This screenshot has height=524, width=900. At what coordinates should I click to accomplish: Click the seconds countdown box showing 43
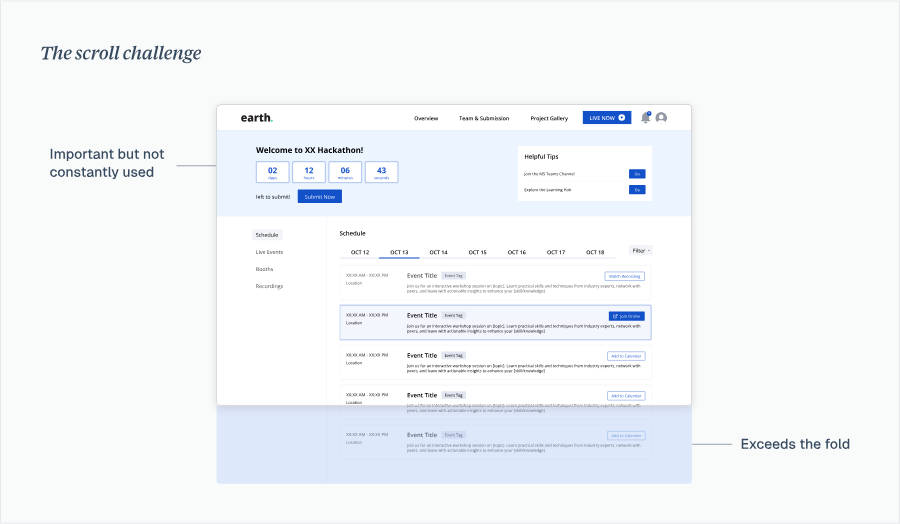(x=382, y=172)
